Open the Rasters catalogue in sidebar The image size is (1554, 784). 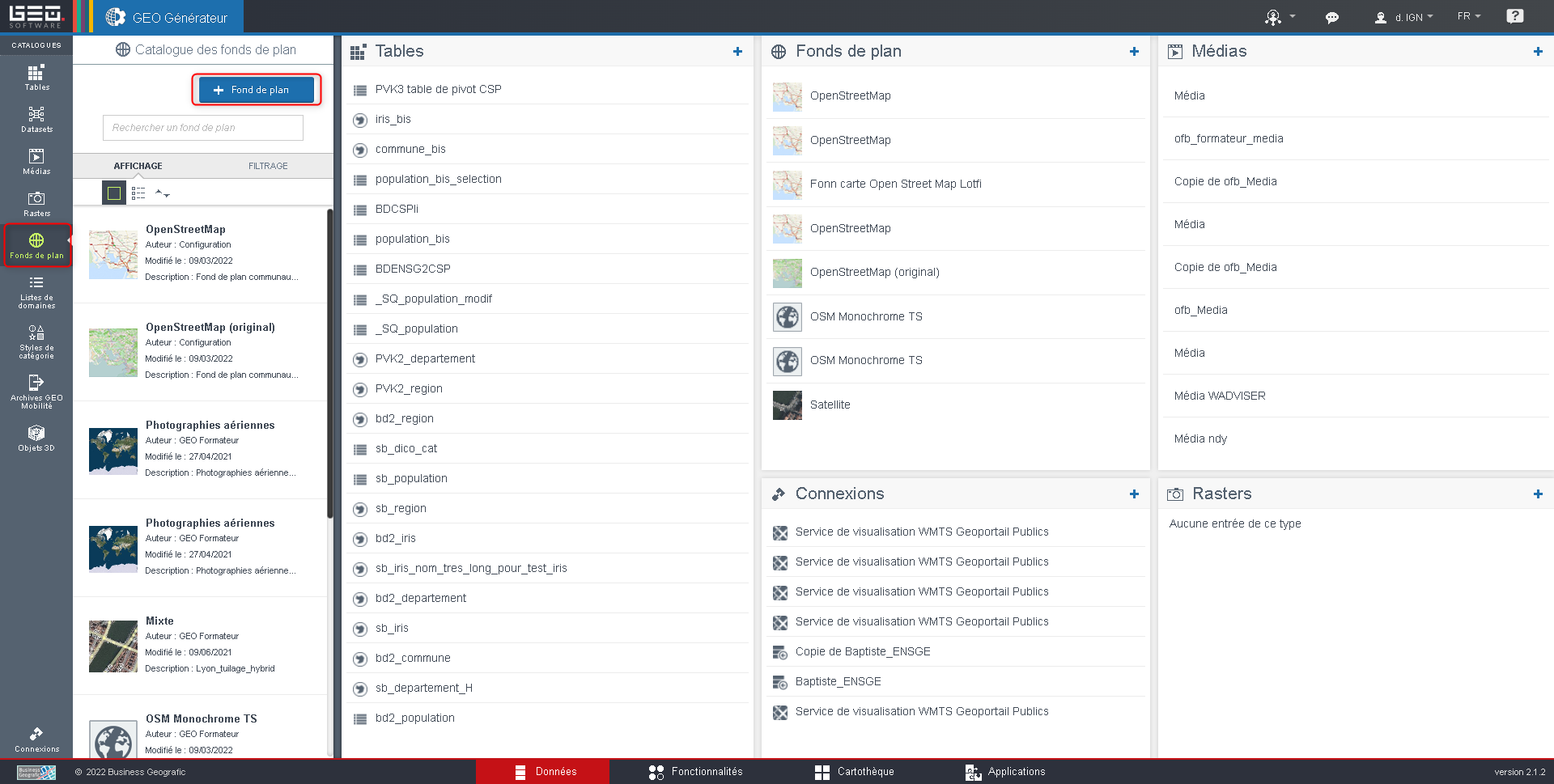pyautogui.click(x=36, y=203)
